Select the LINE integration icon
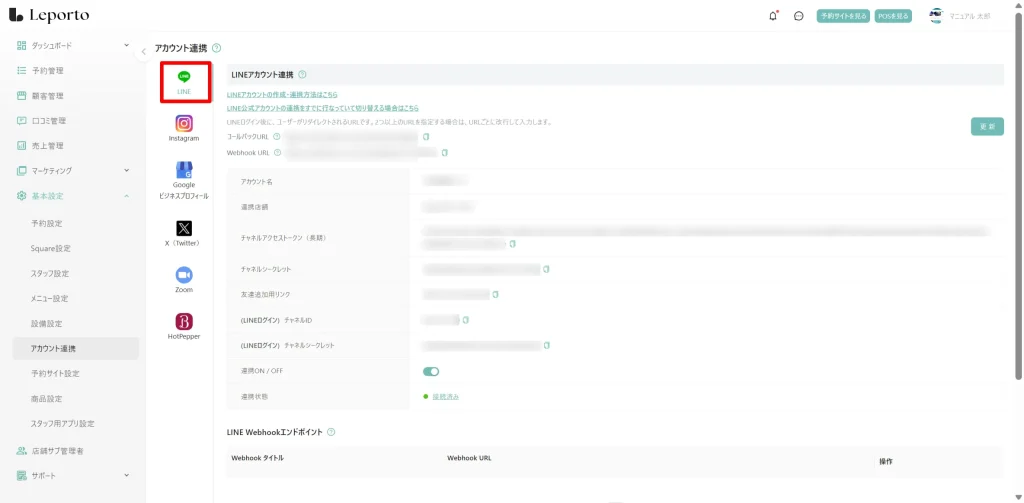 [x=184, y=81]
